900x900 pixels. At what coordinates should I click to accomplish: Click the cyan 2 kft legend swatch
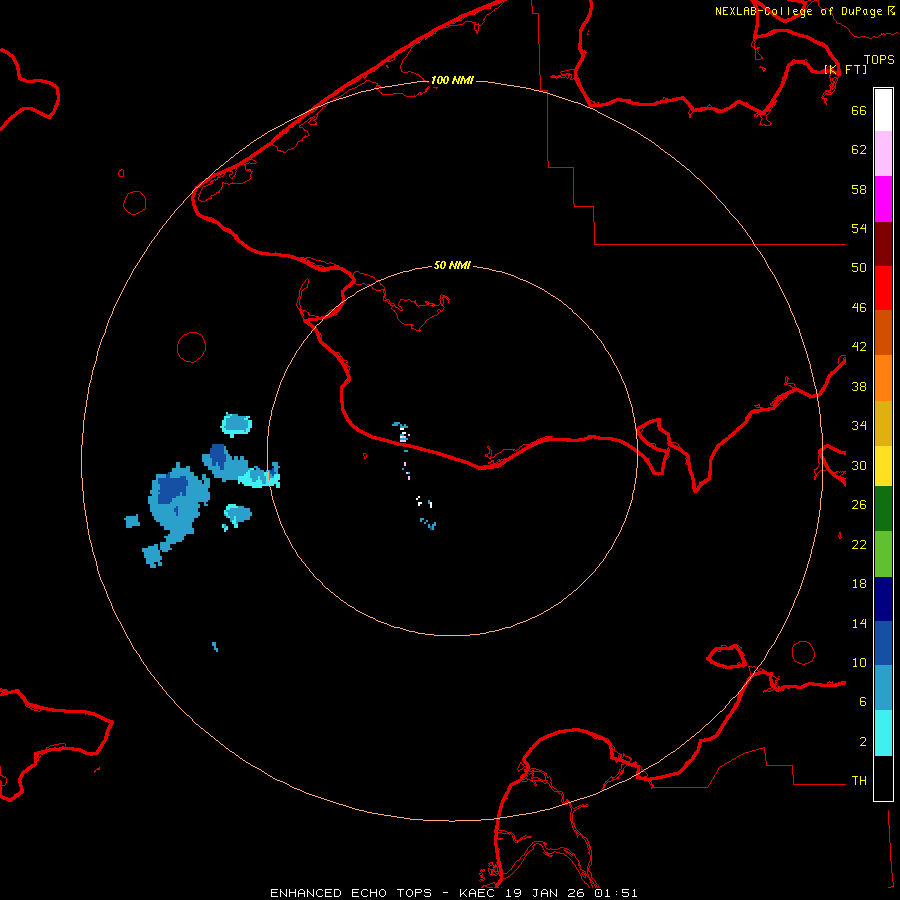click(883, 733)
